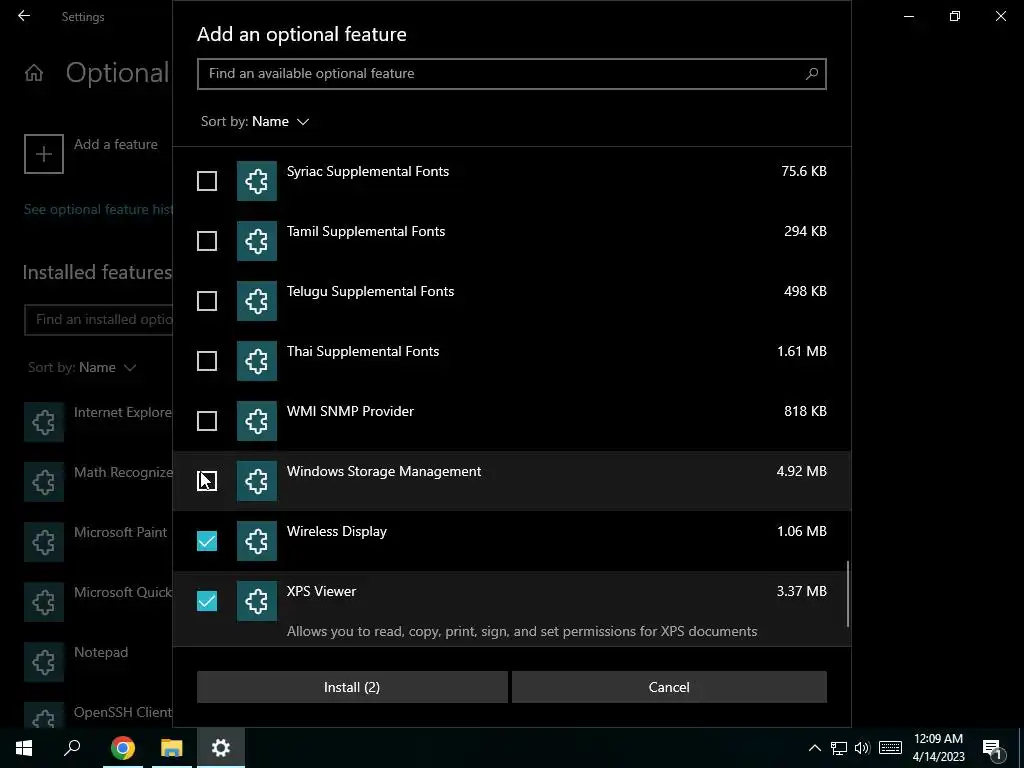The width and height of the screenshot is (1024, 768).
Task: Click the search magnifier in the feature search box
Action: pyautogui.click(x=812, y=74)
